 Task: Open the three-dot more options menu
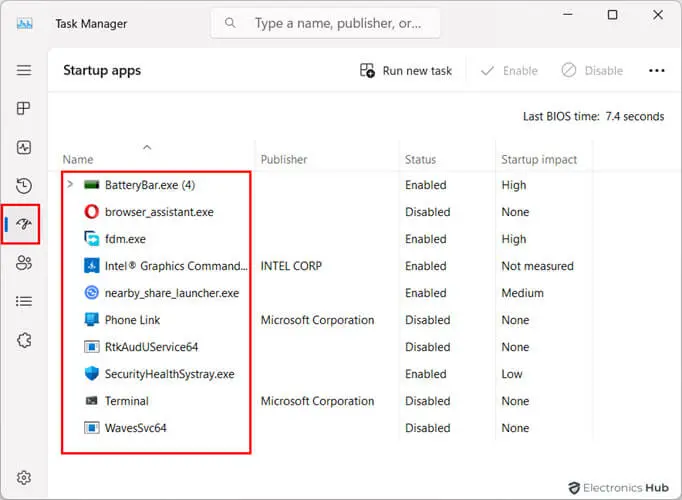pyautogui.click(x=656, y=71)
